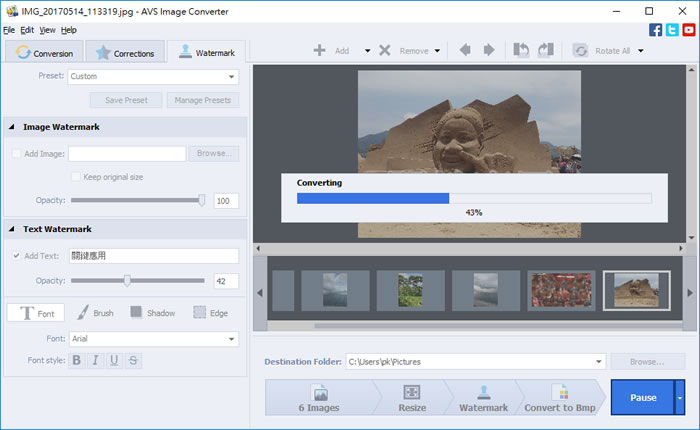700x430 pixels.
Task: Toggle Bold font style
Action: (77, 360)
